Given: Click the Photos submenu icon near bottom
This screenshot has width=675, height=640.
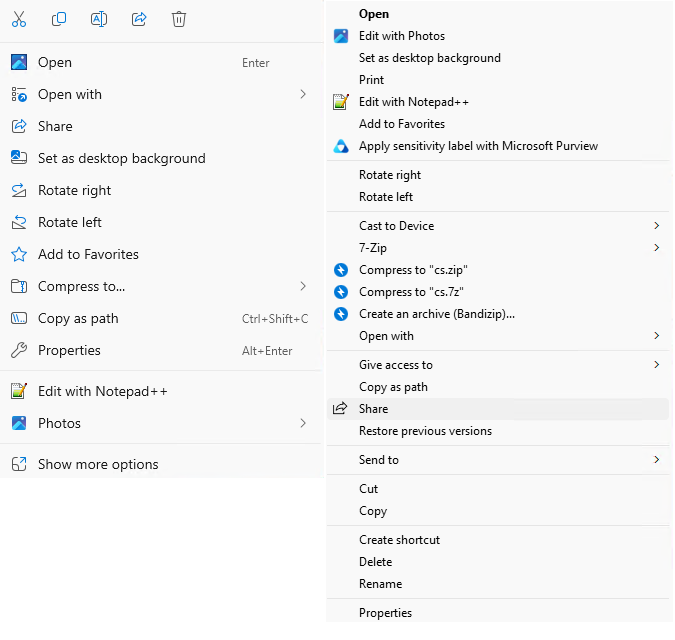Looking at the screenshot, I should (x=19, y=423).
